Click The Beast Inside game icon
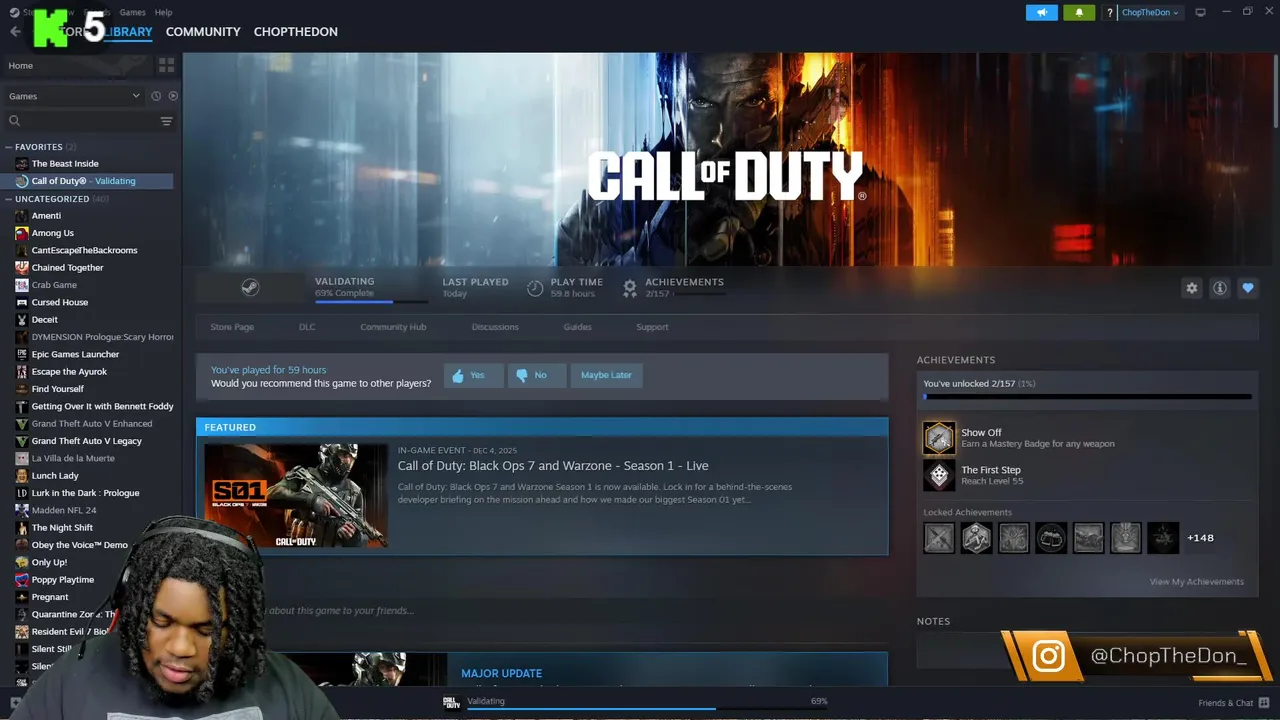This screenshot has height=720, width=1280. tap(22, 164)
